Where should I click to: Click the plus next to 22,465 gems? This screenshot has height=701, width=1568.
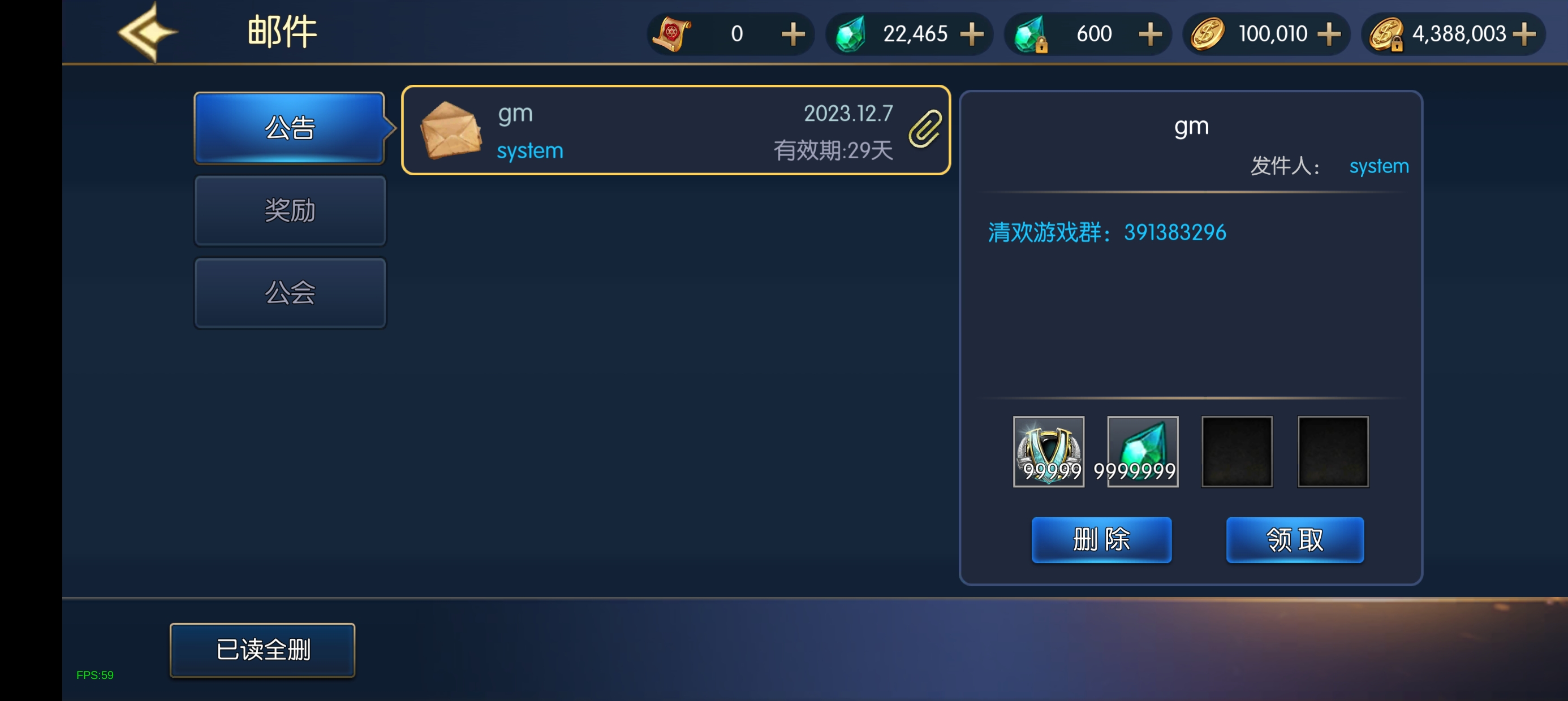[x=971, y=34]
